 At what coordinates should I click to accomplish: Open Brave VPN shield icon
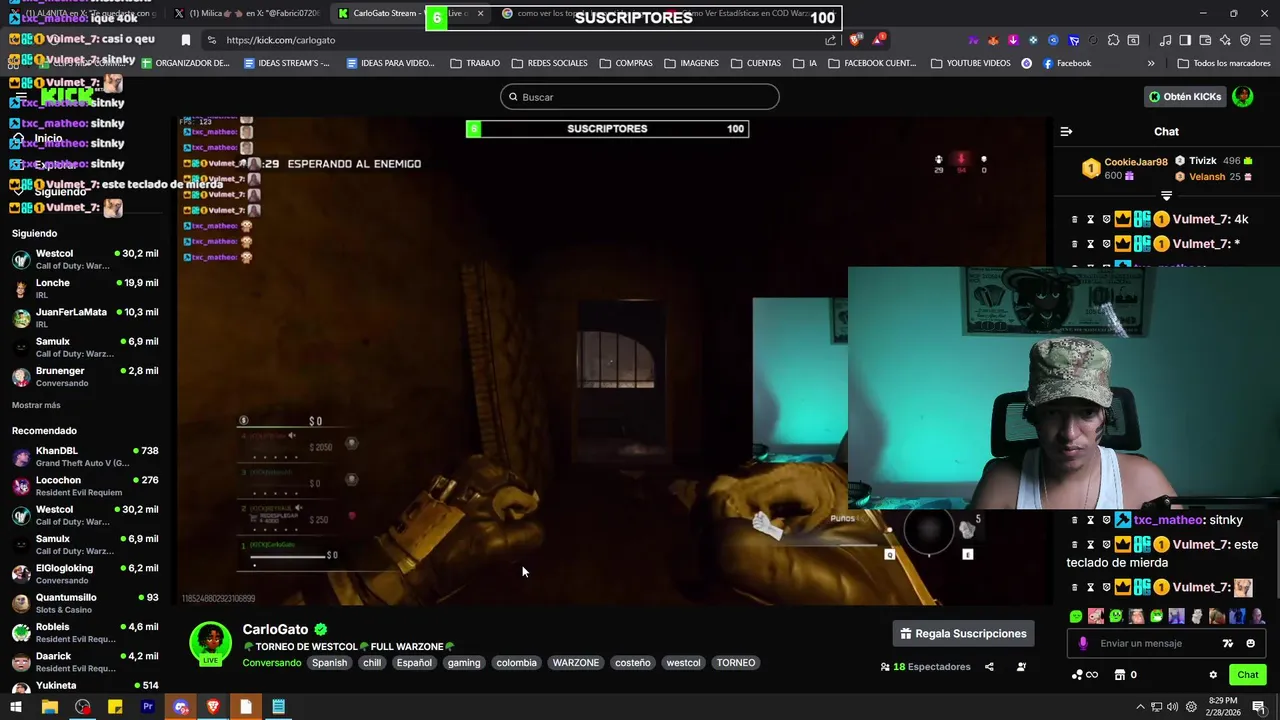(x=1245, y=40)
